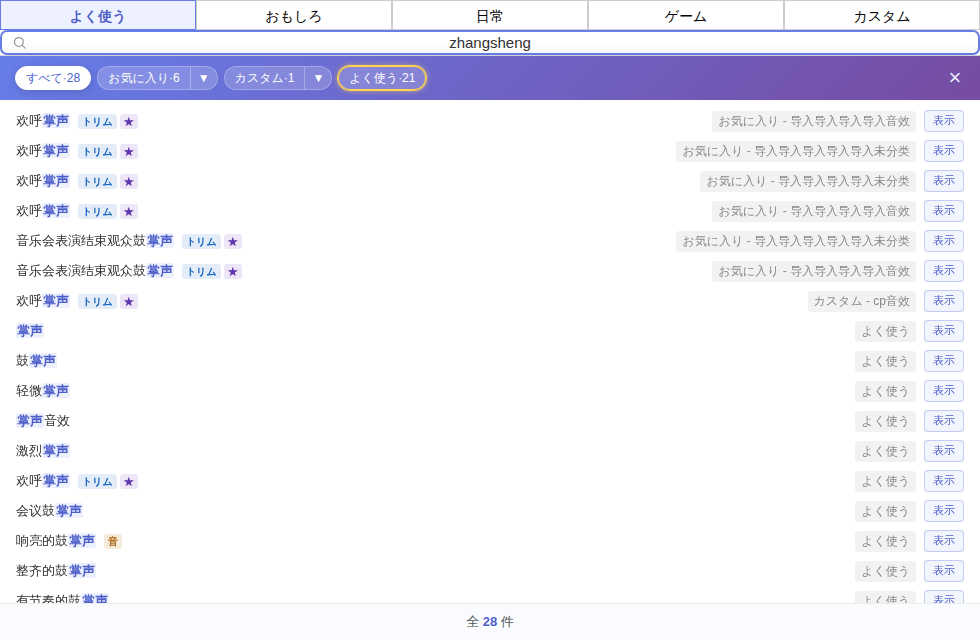Screen dimensions: 980x640
Task: Click トリム tag on 欢呼掌声 よく使う row
Action: pyautogui.click(x=98, y=481)
